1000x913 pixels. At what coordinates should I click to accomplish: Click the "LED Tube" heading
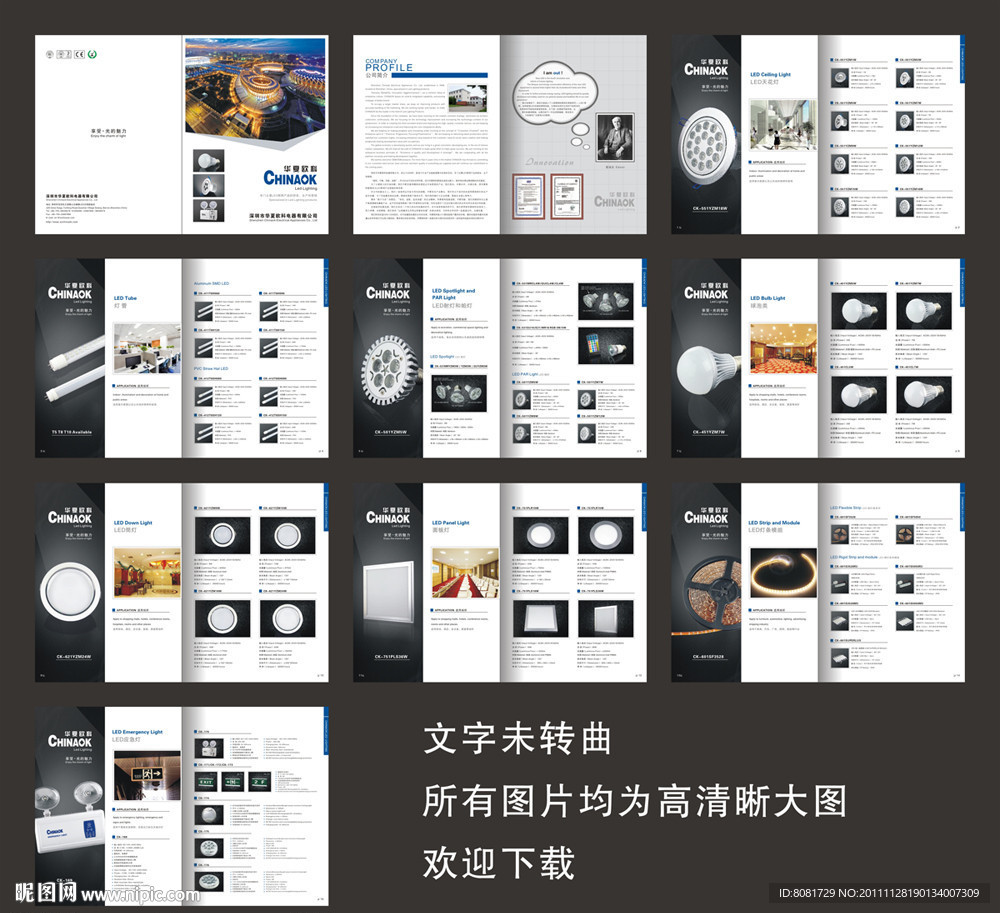point(125,298)
